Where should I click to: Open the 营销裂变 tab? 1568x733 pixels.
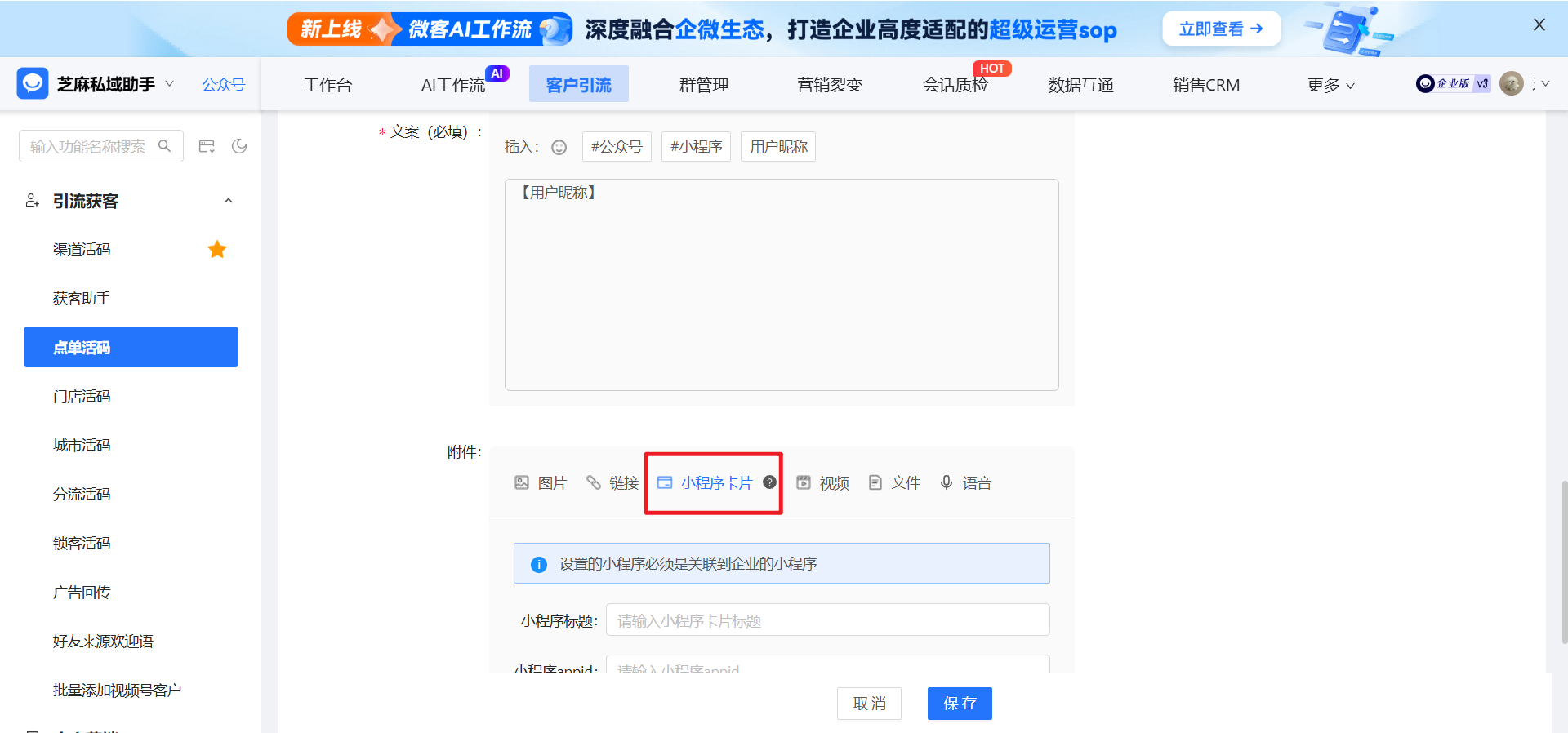(x=830, y=85)
